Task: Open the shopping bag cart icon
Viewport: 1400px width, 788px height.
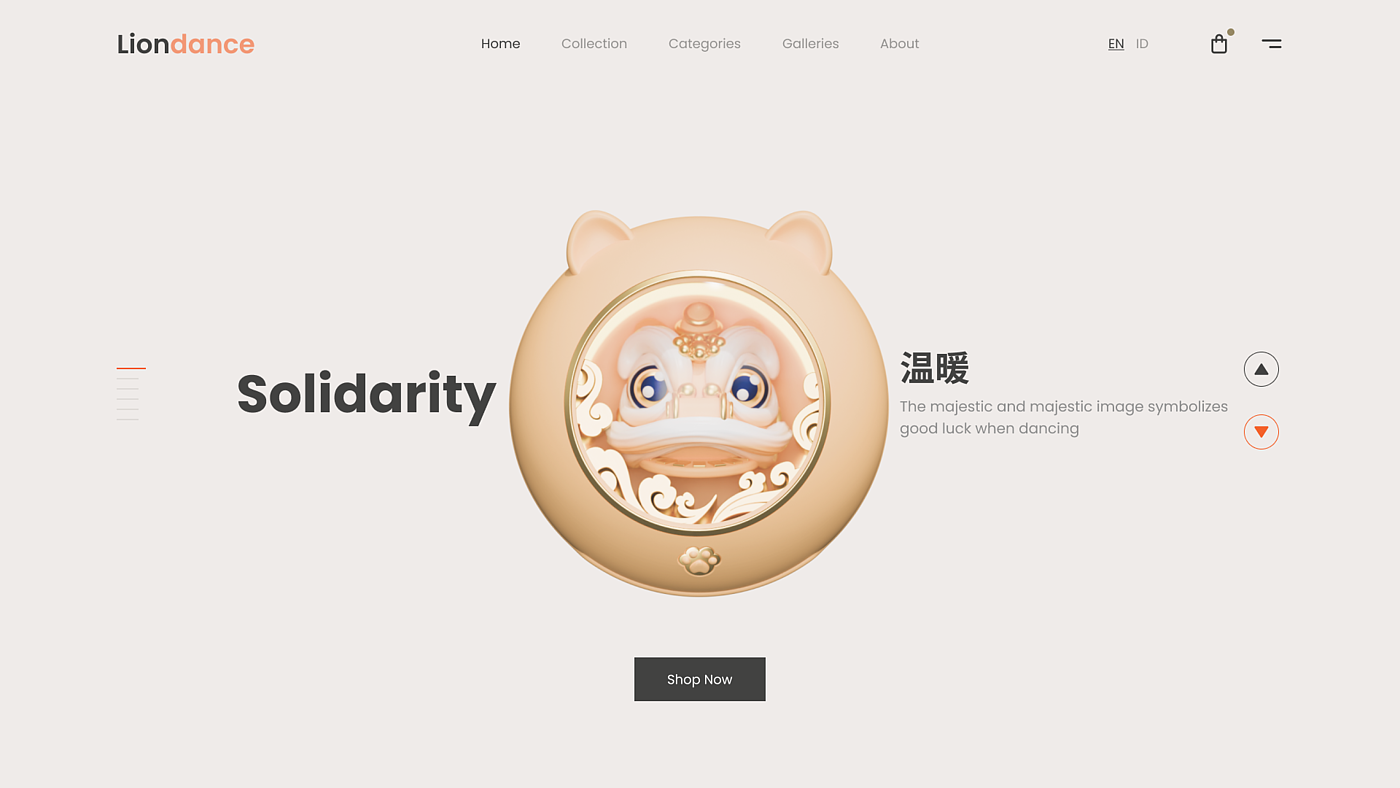Action: (x=1218, y=44)
